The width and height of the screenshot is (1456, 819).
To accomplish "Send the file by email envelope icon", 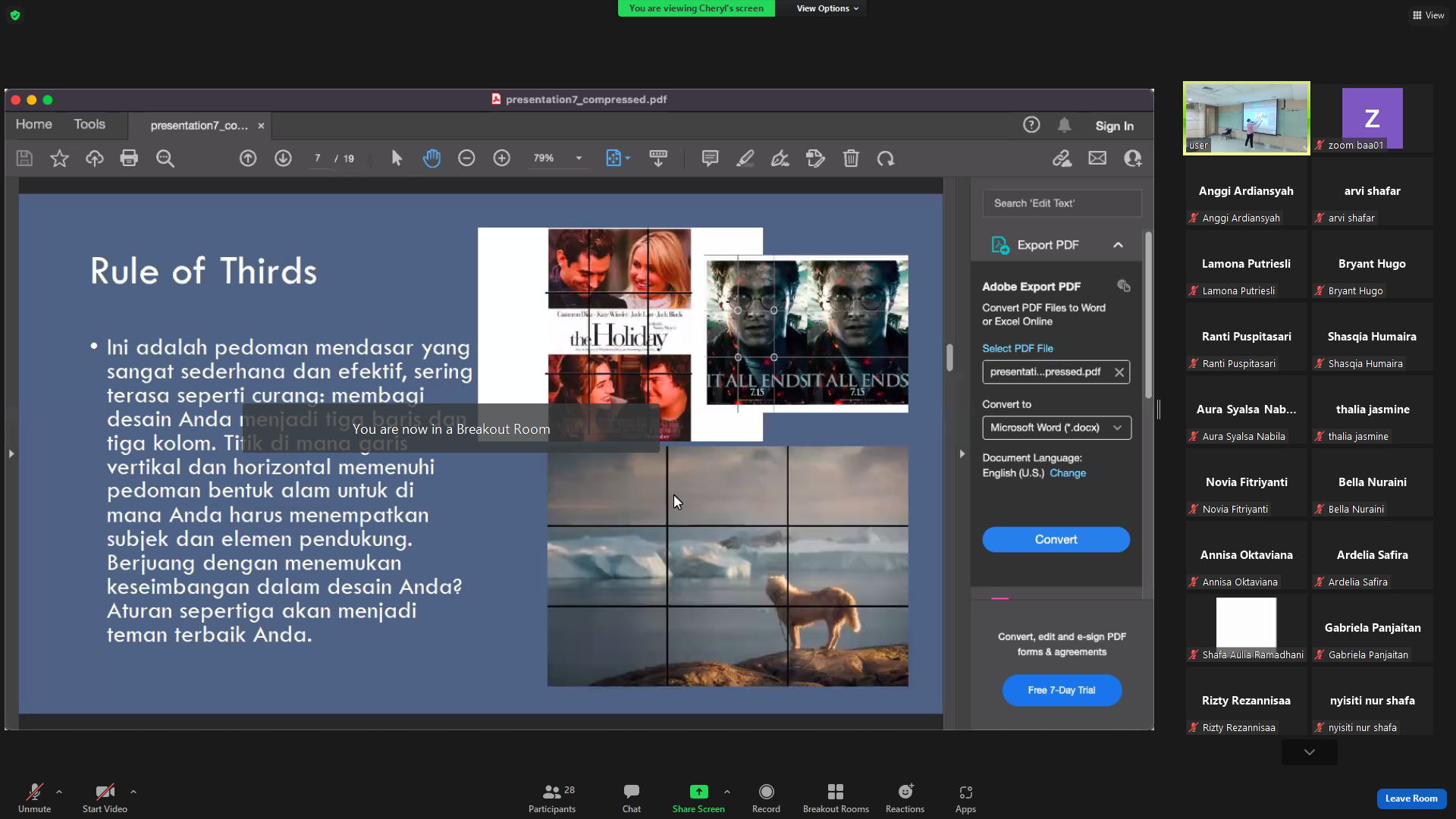I will (x=1097, y=158).
